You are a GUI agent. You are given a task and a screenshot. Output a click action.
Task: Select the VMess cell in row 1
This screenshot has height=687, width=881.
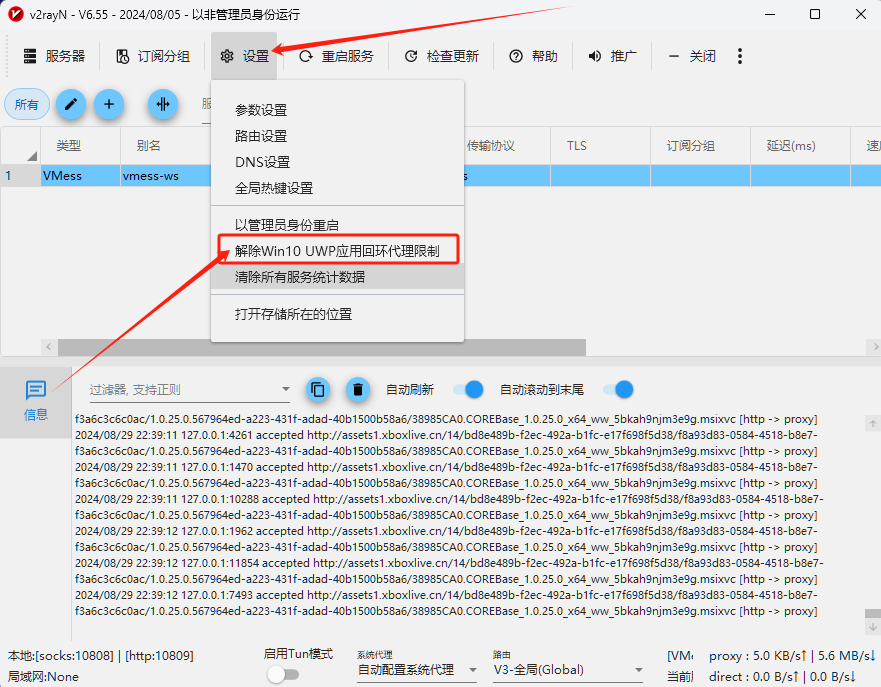click(x=80, y=176)
